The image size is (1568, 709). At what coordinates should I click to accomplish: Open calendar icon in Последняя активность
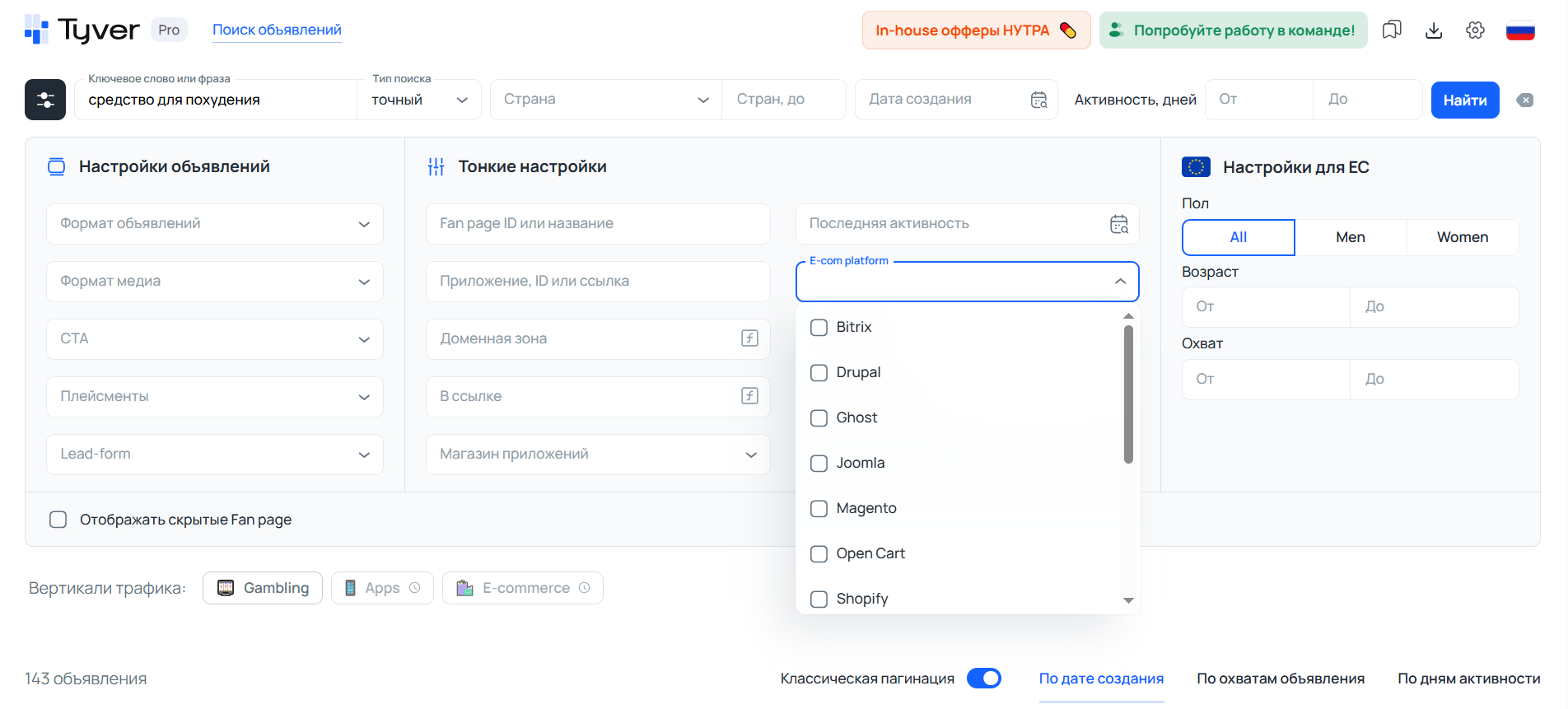[x=1119, y=224]
